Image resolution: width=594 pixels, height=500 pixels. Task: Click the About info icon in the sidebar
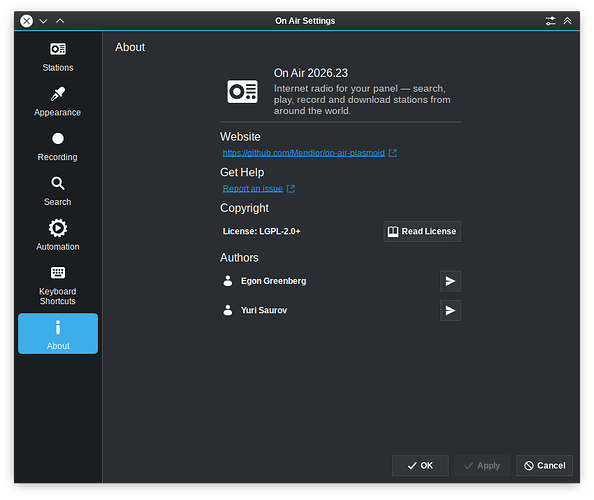pyautogui.click(x=58, y=328)
